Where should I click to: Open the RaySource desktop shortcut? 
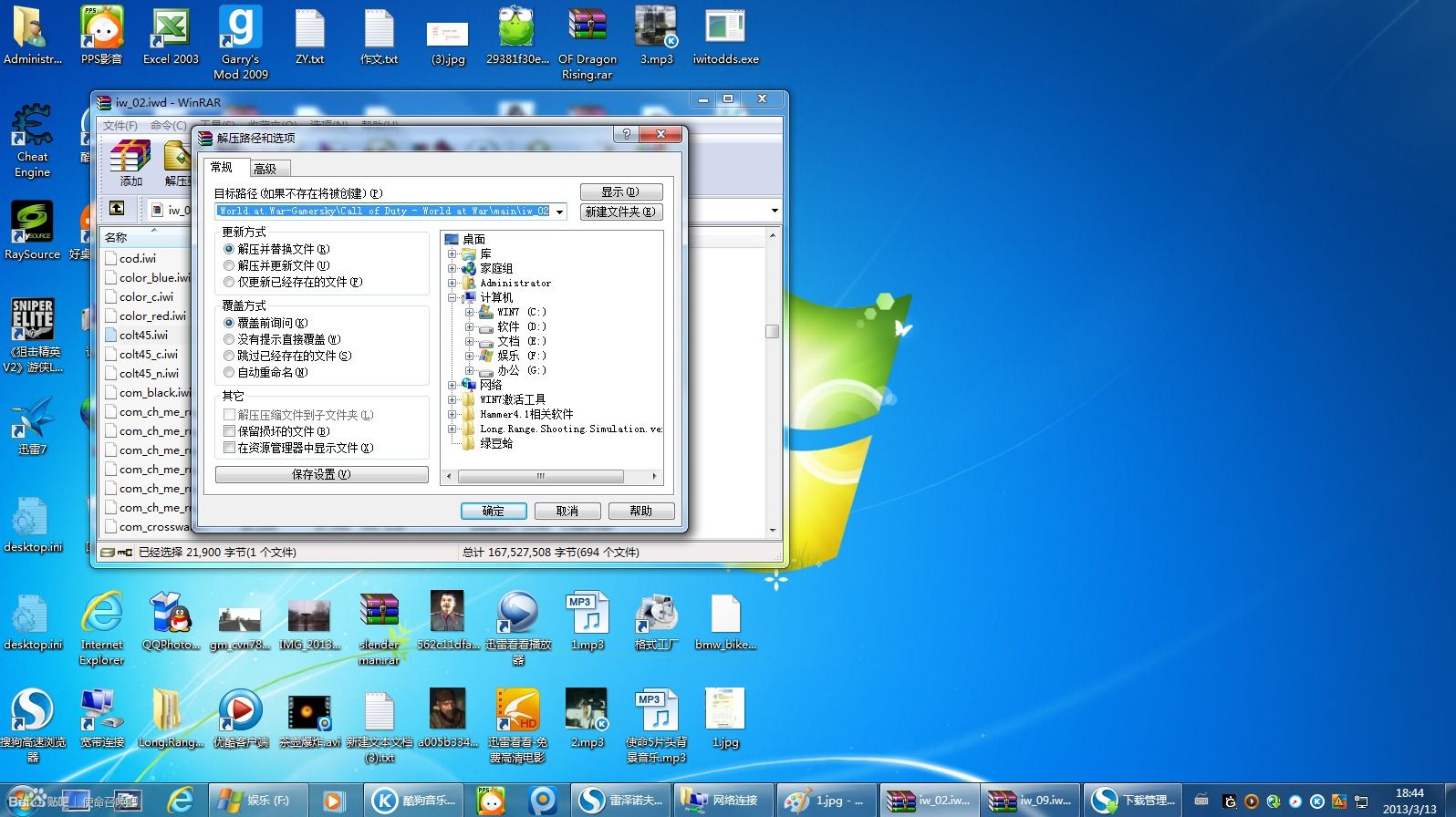pos(32,231)
